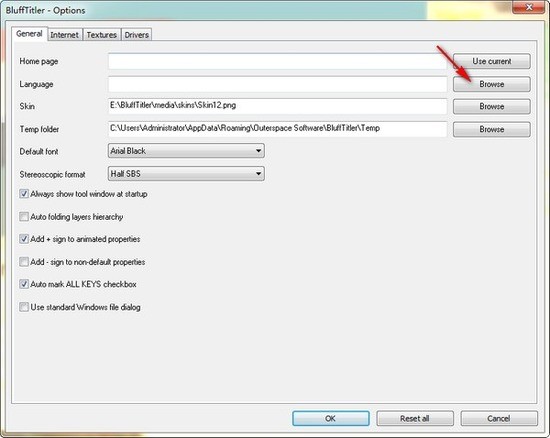Expand the Stereoscopic format dropdown
The height and width of the screenshot is (438, 550).
click(186, 174)
